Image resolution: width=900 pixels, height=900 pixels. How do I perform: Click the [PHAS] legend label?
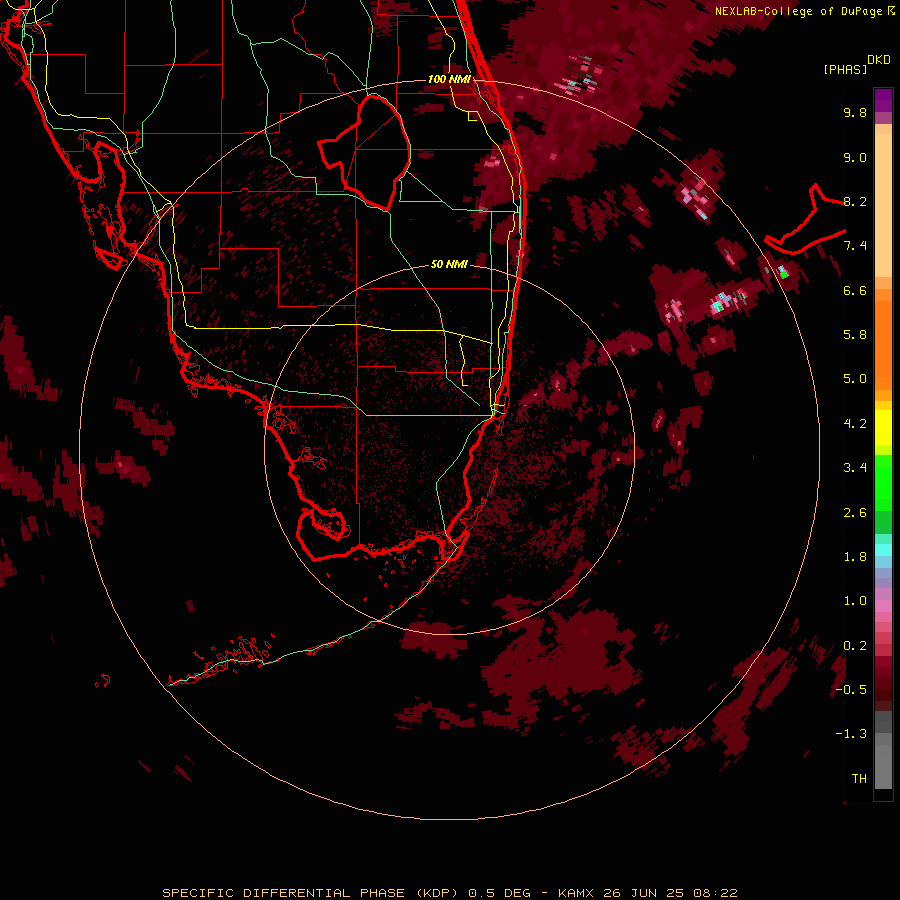click(x=845, y=70)
